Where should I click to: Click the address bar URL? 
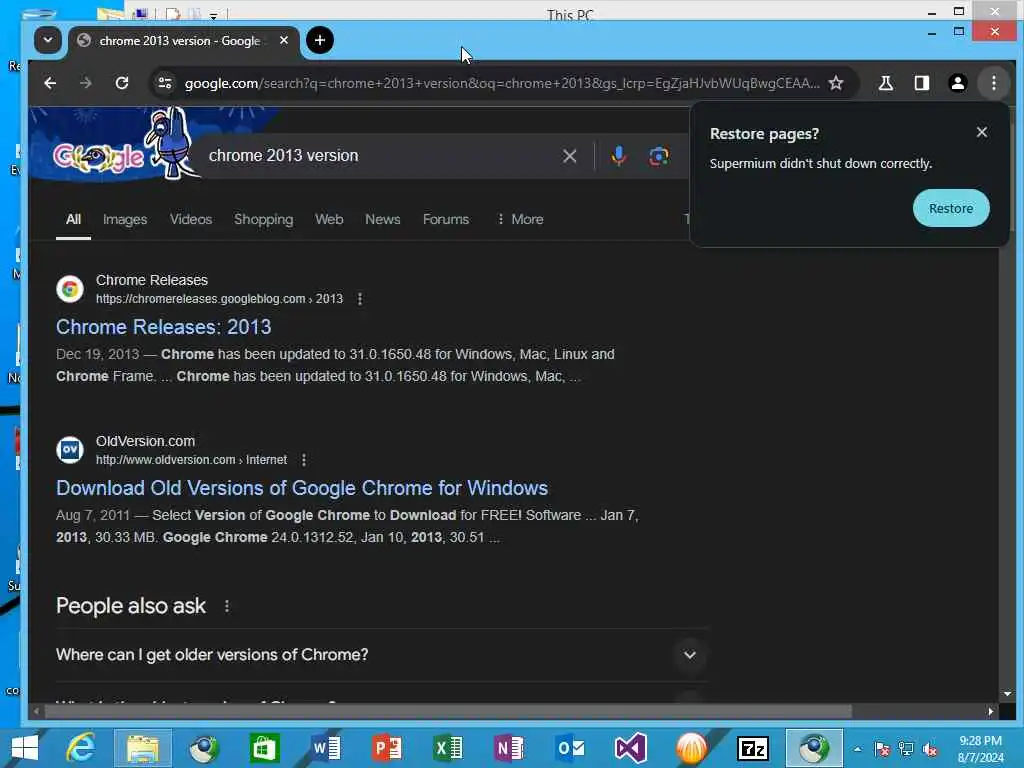click(502, 83)
